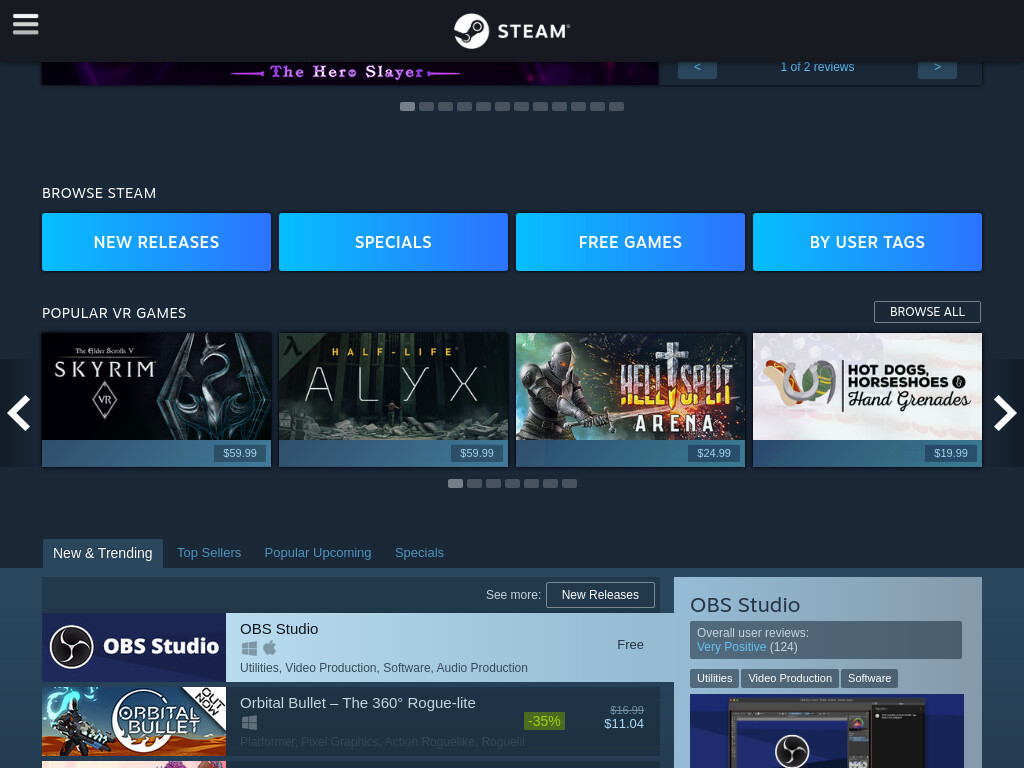Open Hot Dogs, Horseshoes & Hand Grenades card
1024x768 pixels.
[867, 400]
